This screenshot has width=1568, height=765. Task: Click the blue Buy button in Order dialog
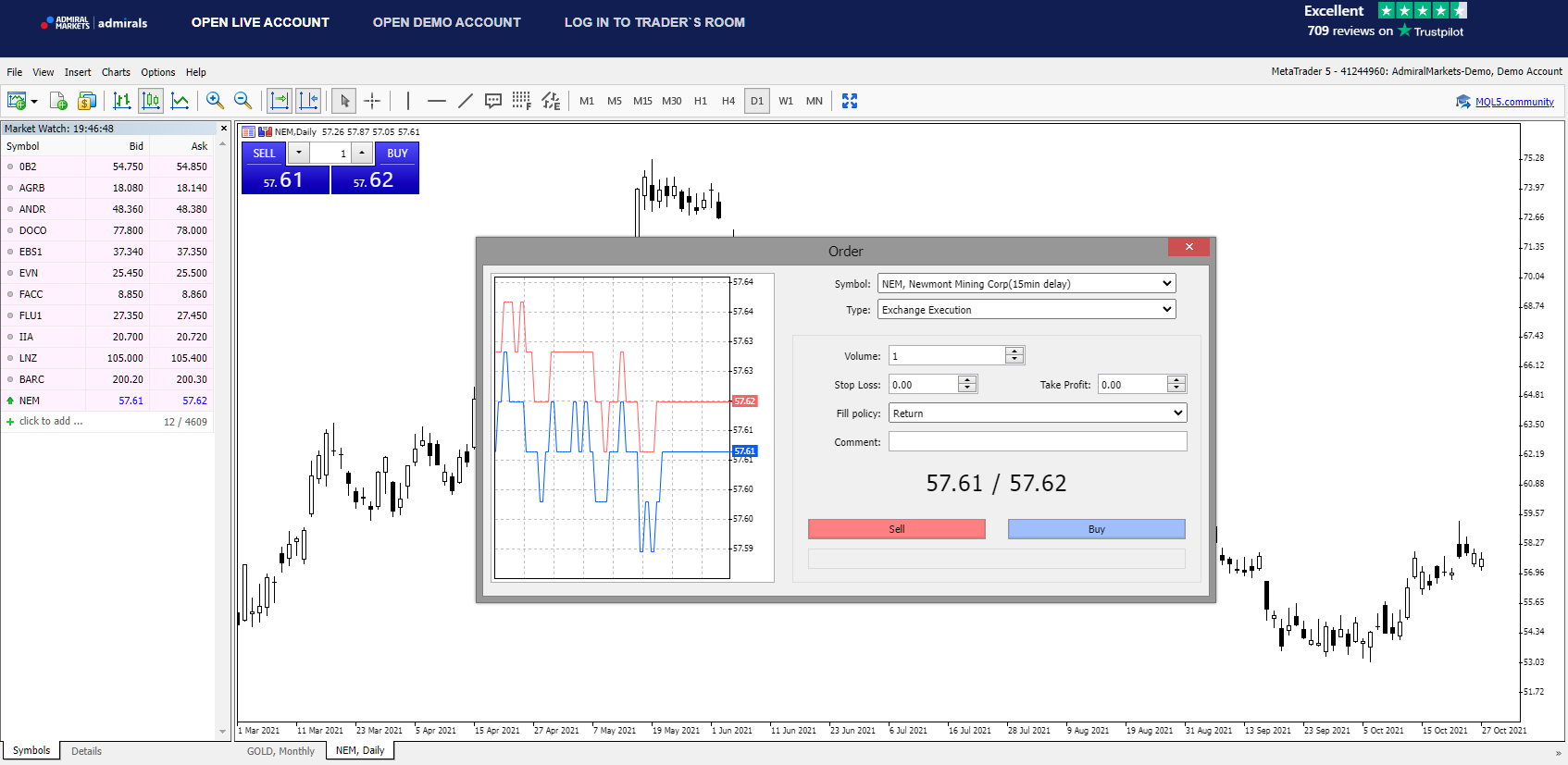[1097, 529]
